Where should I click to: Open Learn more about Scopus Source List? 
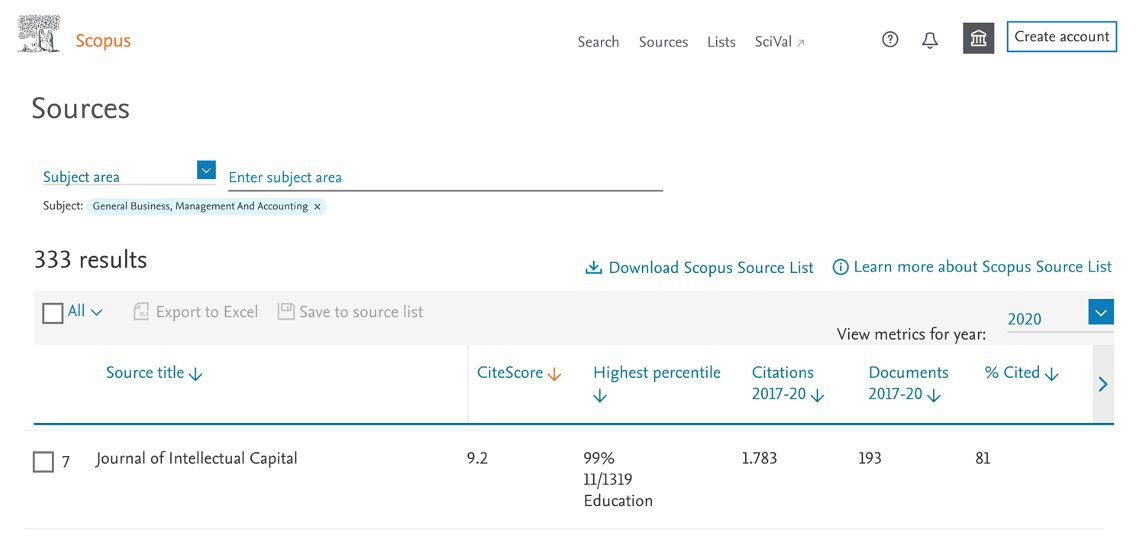click(983, 267)
